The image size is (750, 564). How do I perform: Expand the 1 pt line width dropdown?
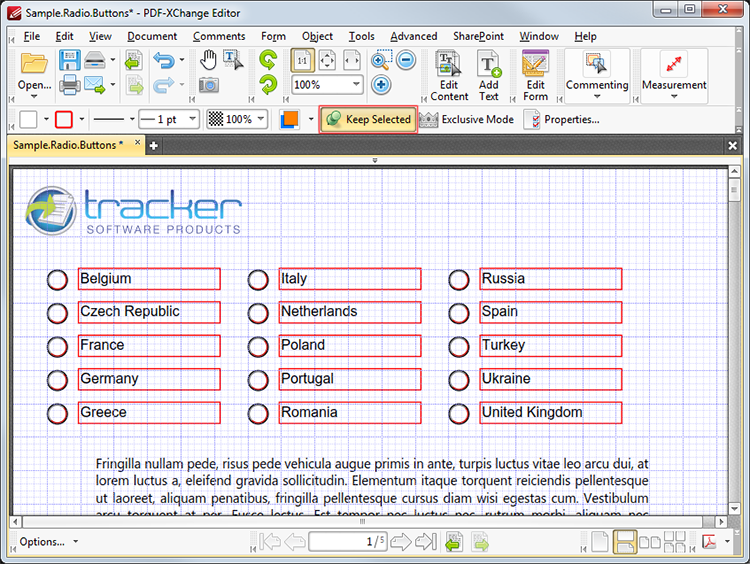click(193, 119)
